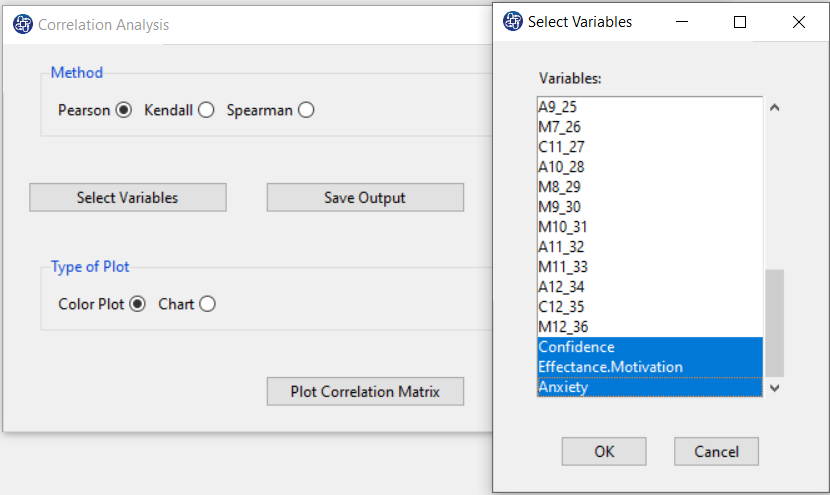Close the Select Variables dialog
Screen dimensions: 830x495
click(799, 22)
